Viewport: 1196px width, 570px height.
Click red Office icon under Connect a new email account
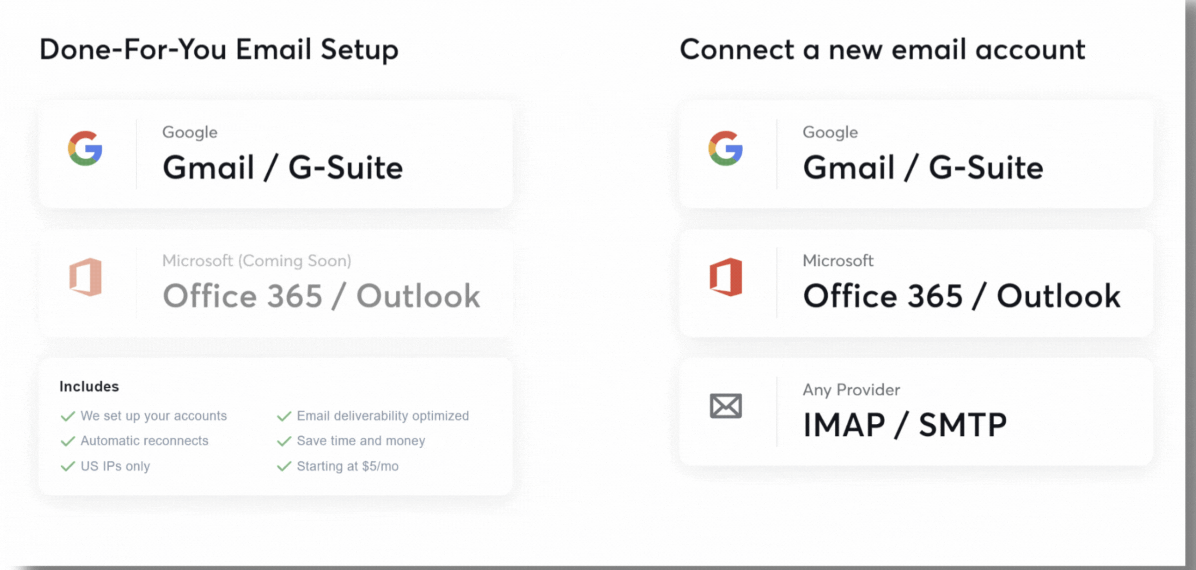coord(725,277)
